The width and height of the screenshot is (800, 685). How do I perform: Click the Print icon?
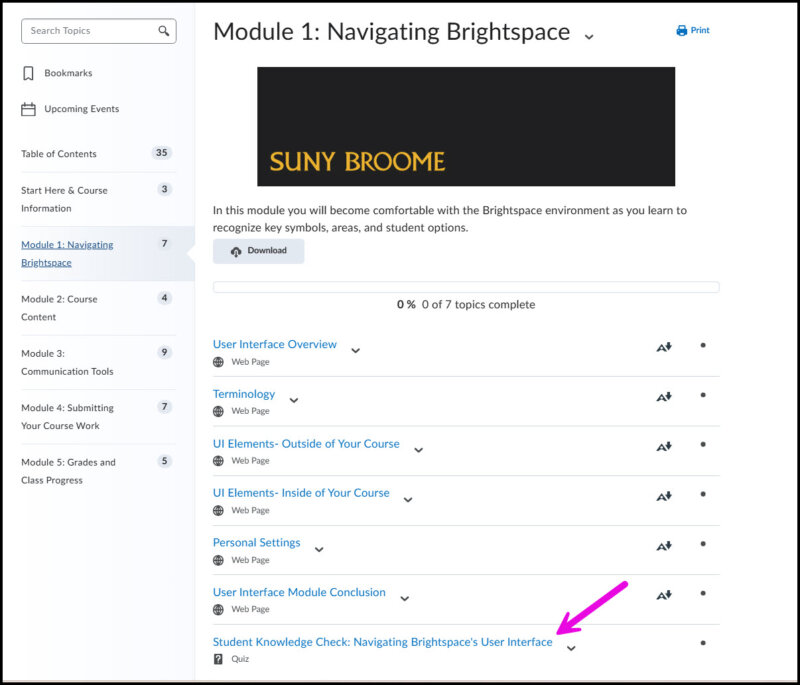[682, 31]
